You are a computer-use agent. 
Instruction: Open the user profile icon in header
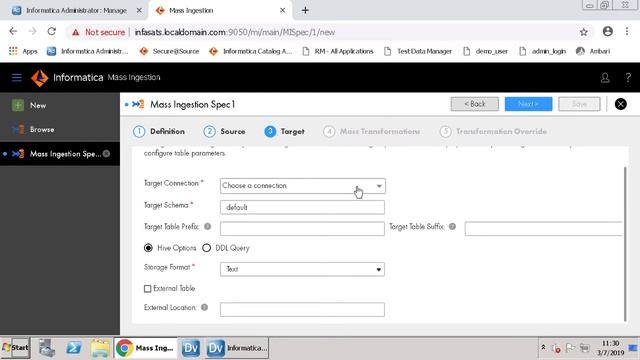coord(605,78)
